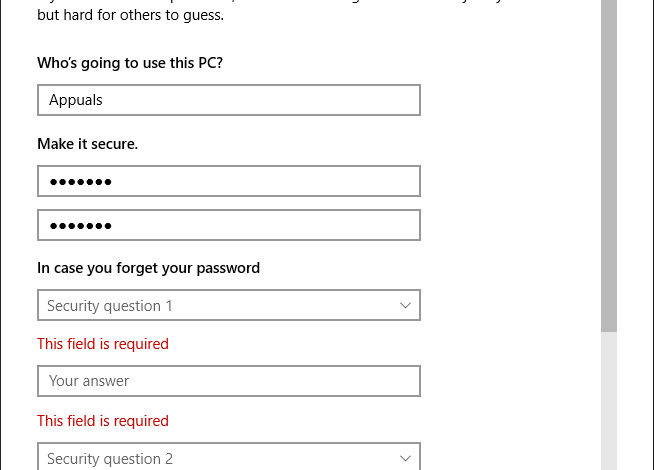The height and width of the screenshot is (470, 654).
Task: Click into the Your answer field
Action: [x=228, y=381]
